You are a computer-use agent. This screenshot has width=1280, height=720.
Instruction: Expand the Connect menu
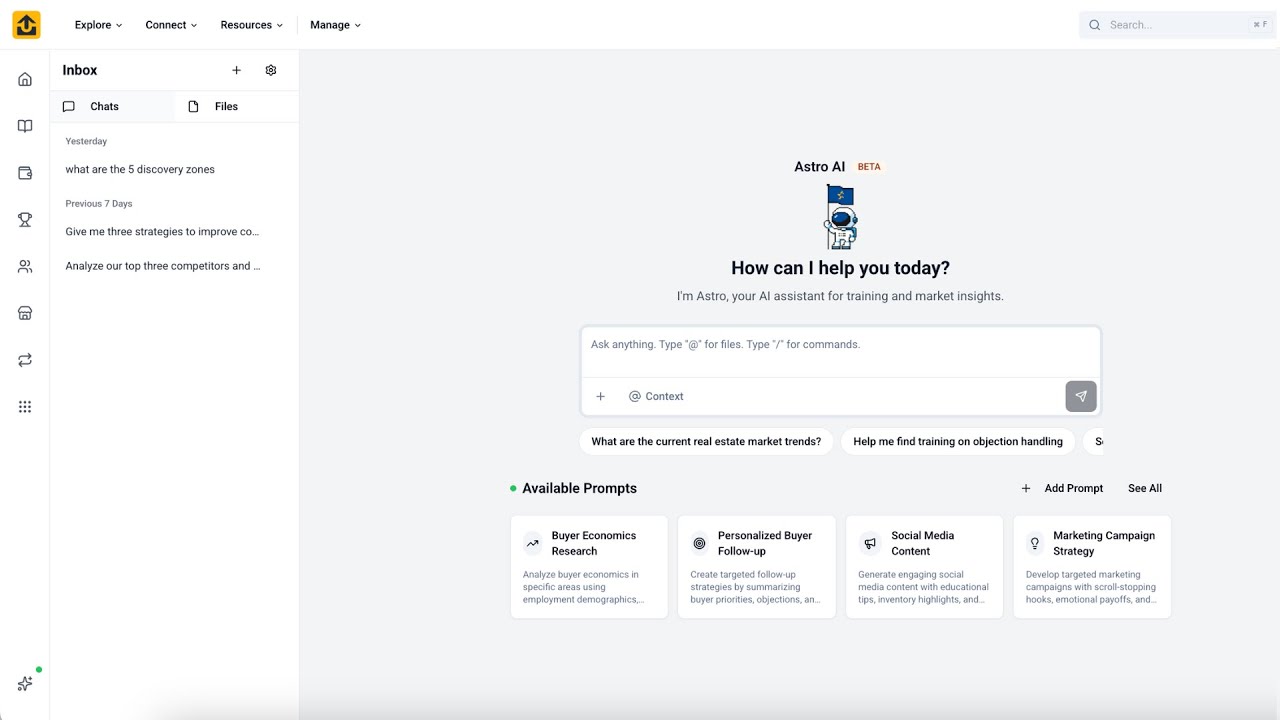(171, 25)
